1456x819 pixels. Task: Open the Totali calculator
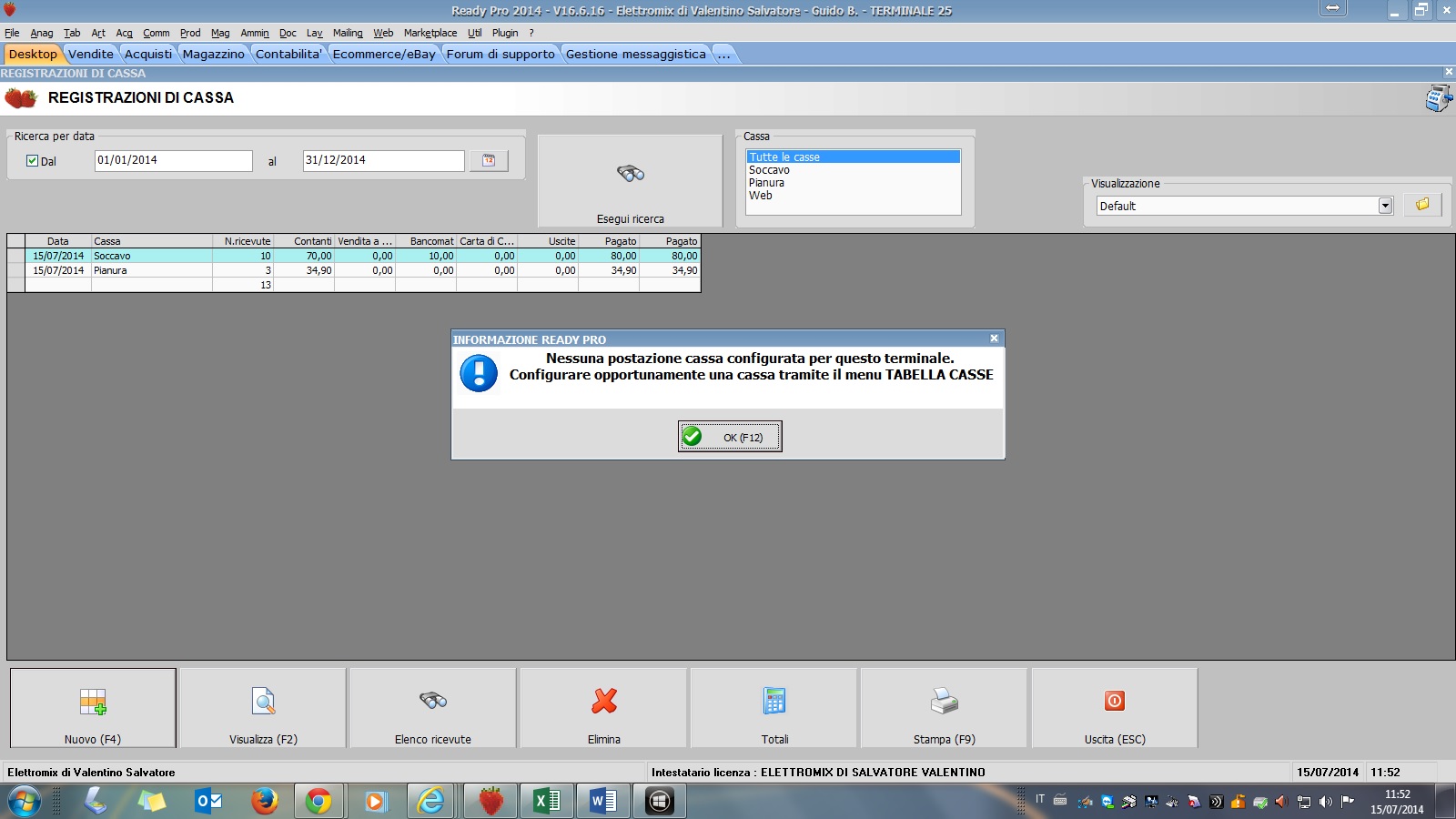pyautogui.click(x=774, y=708)
